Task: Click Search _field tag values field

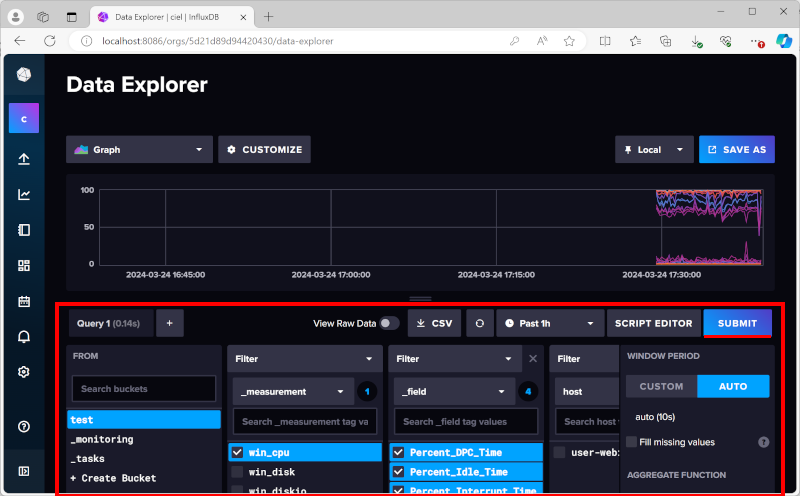Action: 466,421
